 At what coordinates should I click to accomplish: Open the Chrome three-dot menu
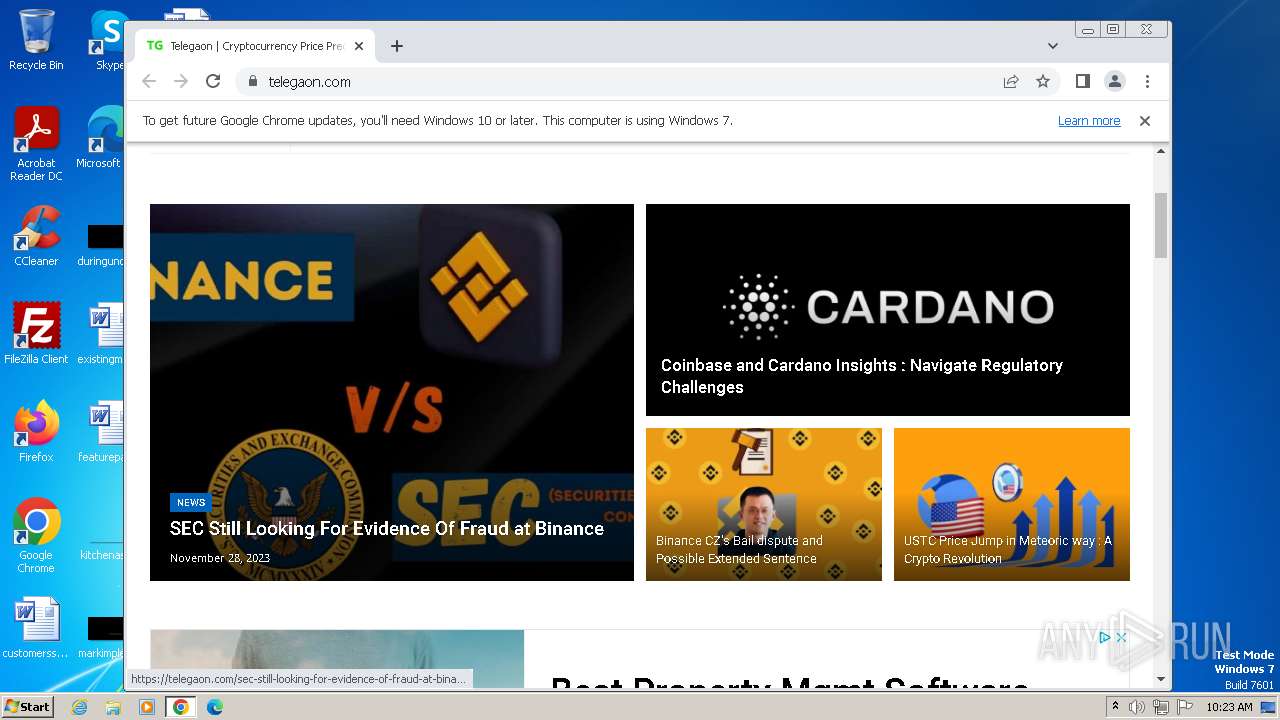click(x=1147, y=81)
